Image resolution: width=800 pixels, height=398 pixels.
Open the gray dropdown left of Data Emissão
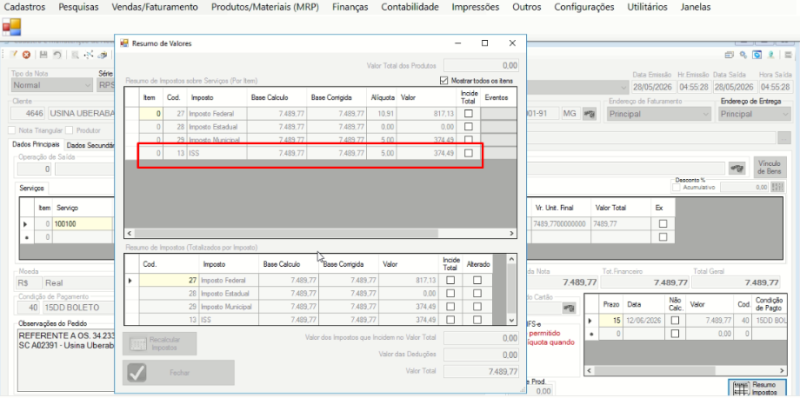pos(578,87)
